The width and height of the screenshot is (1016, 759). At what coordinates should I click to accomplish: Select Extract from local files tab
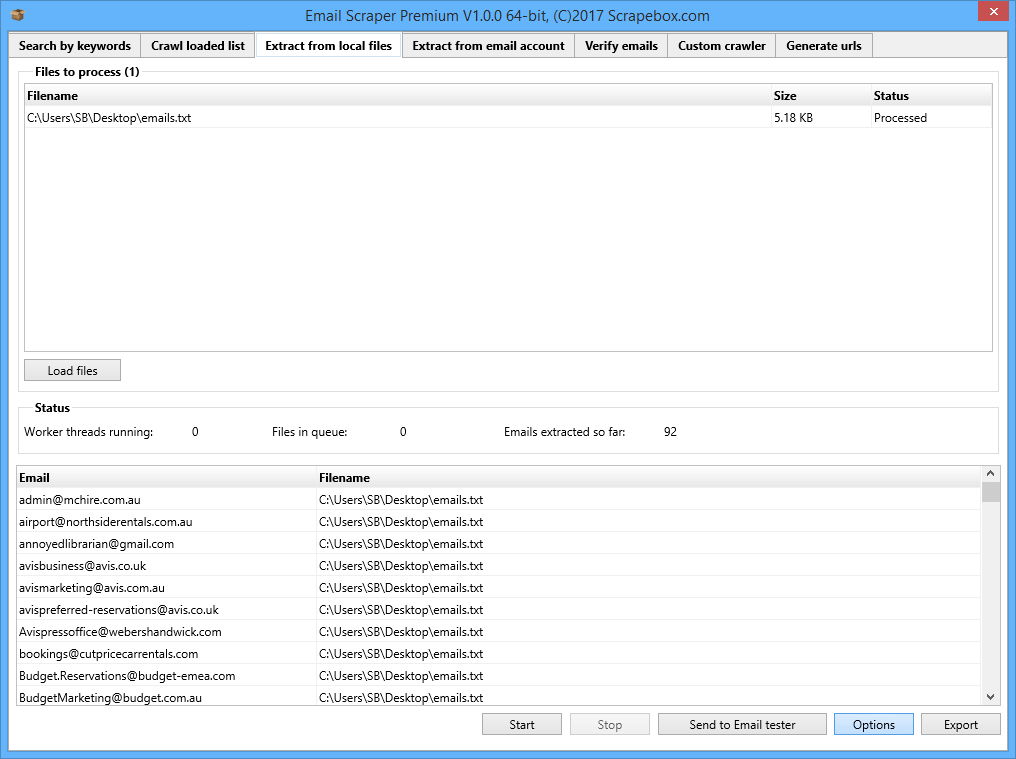click(329, 45)
